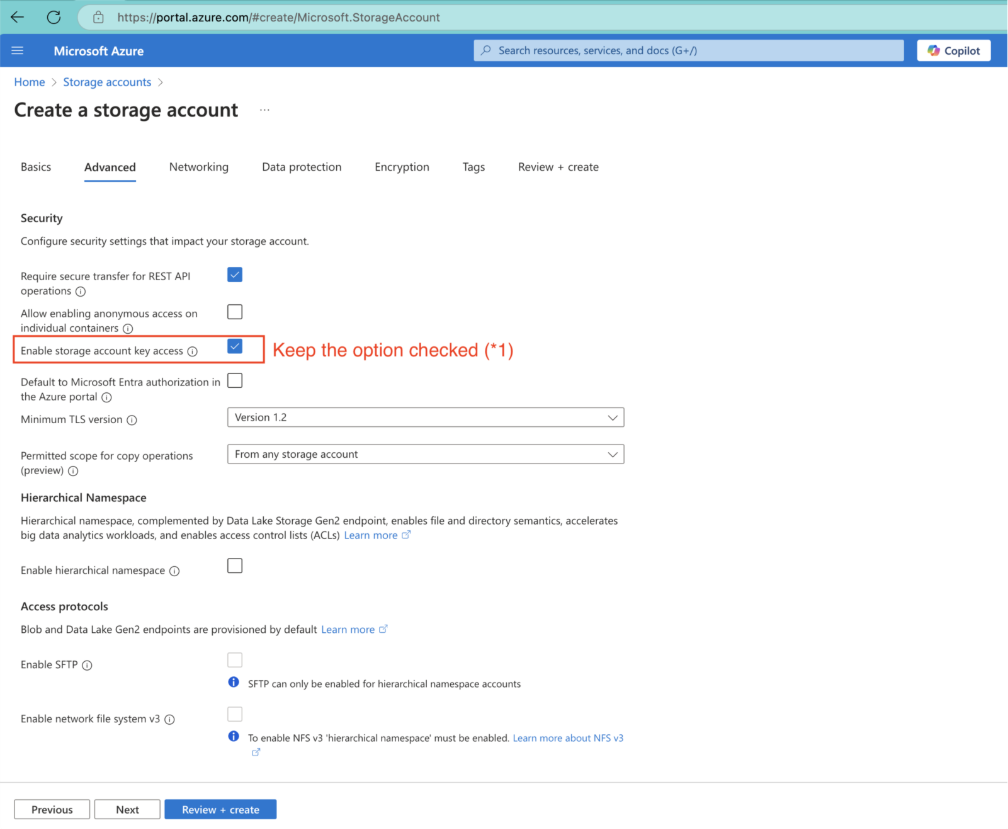Click the browser refresh icon
Screen dimensions: 1008x829
(x=54, y=16)
